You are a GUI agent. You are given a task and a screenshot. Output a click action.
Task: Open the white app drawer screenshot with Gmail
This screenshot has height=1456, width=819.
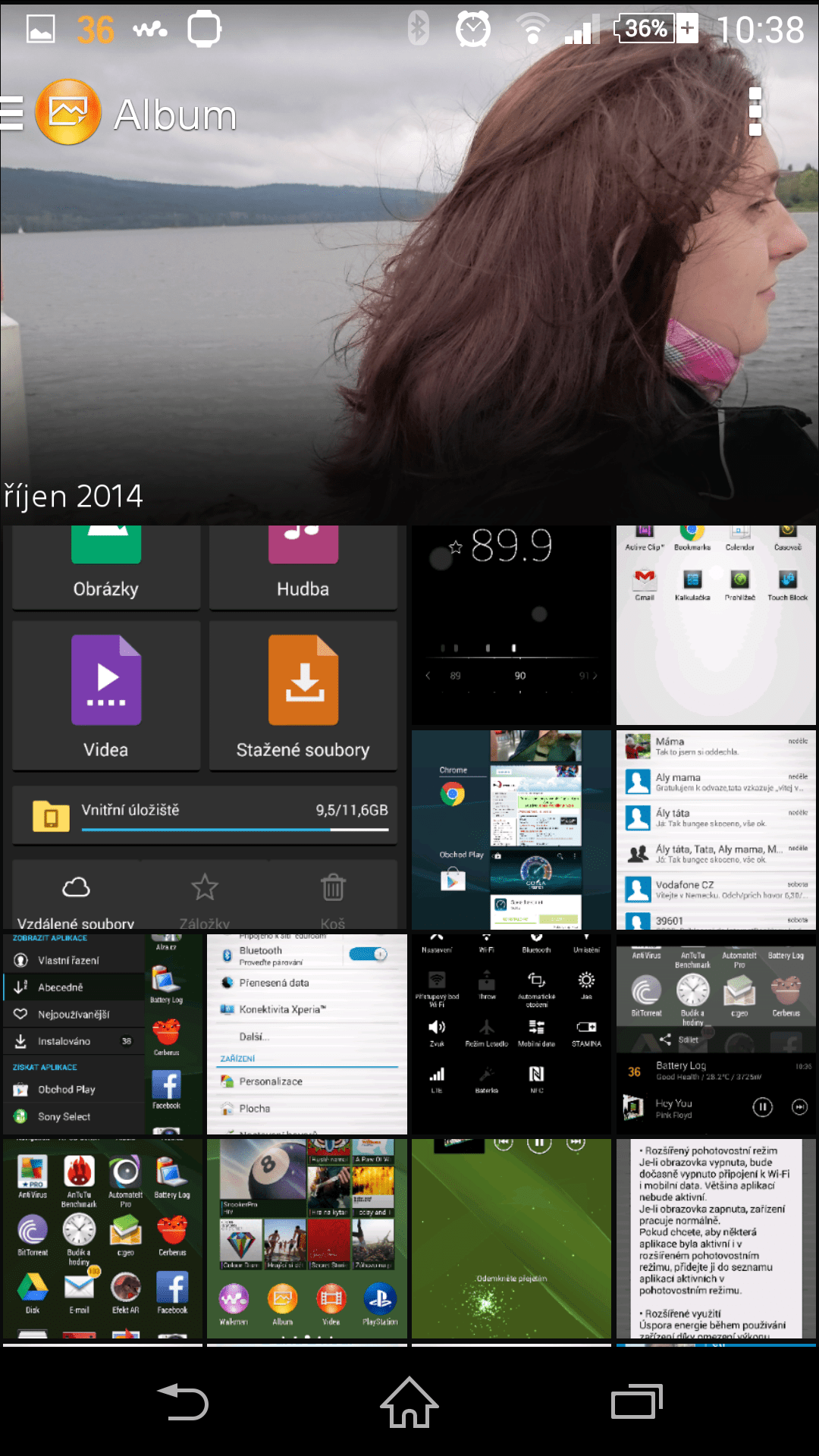(x=716, y=626)
